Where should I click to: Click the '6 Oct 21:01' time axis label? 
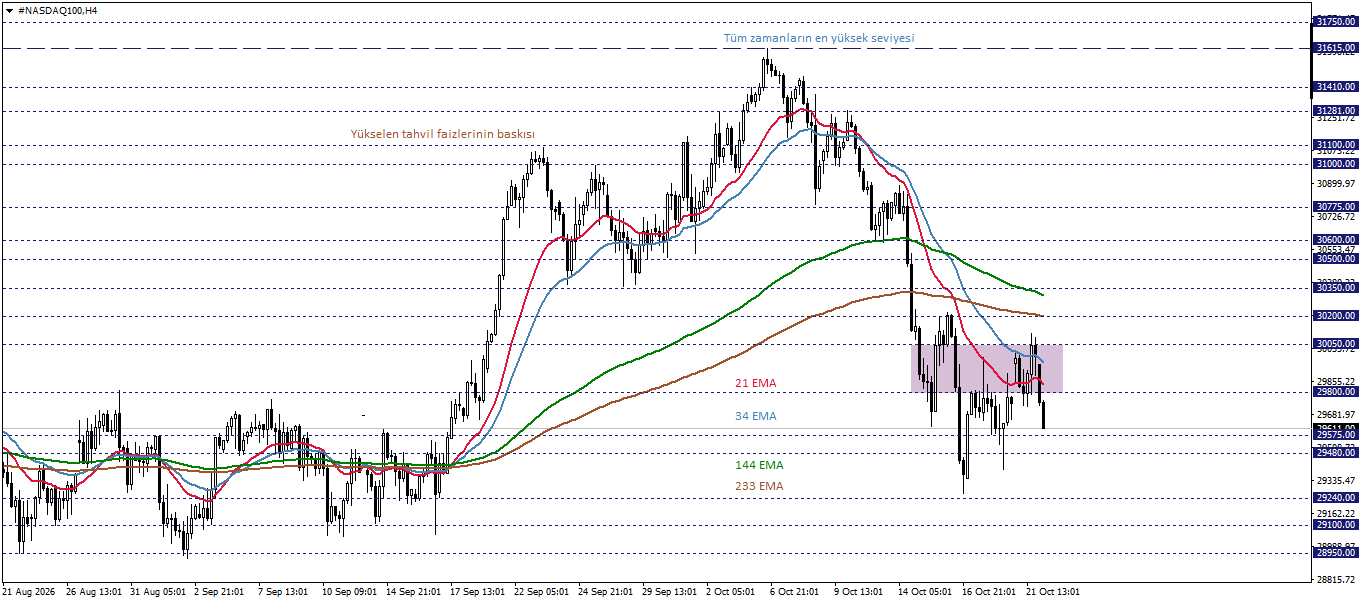point(796,592)
